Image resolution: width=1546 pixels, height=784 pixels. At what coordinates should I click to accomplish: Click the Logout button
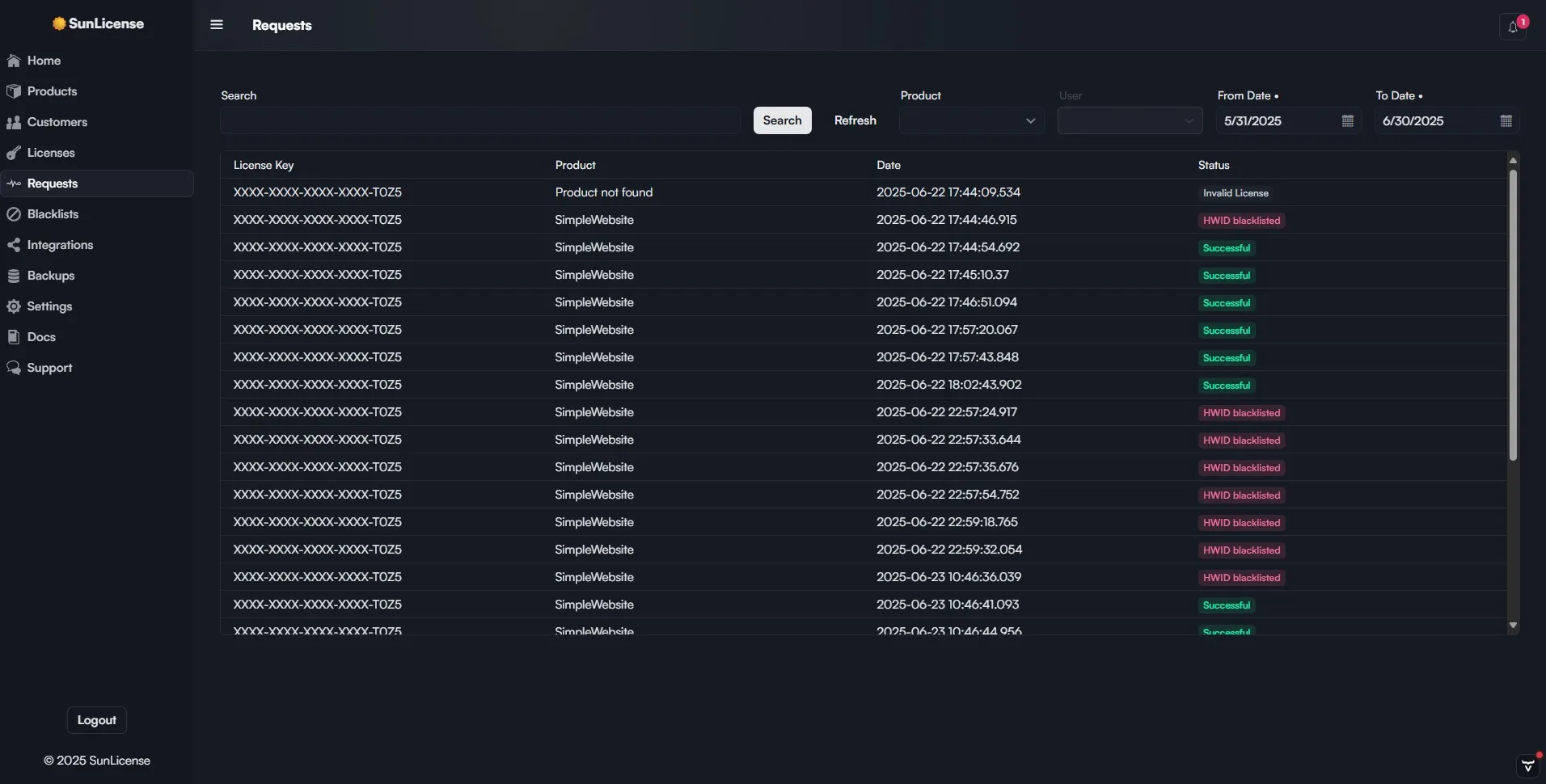click(x=97, y=720)
